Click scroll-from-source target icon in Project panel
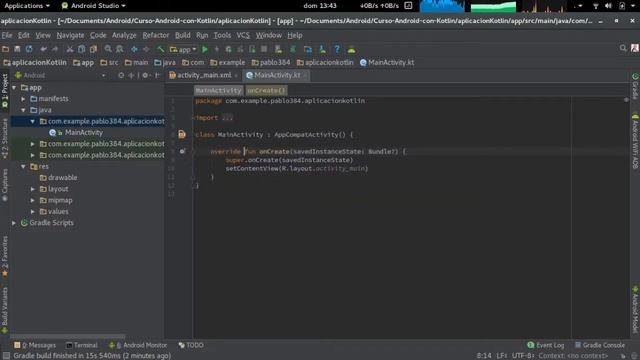This screenshot has height=360, width=640. click(121, 76)
